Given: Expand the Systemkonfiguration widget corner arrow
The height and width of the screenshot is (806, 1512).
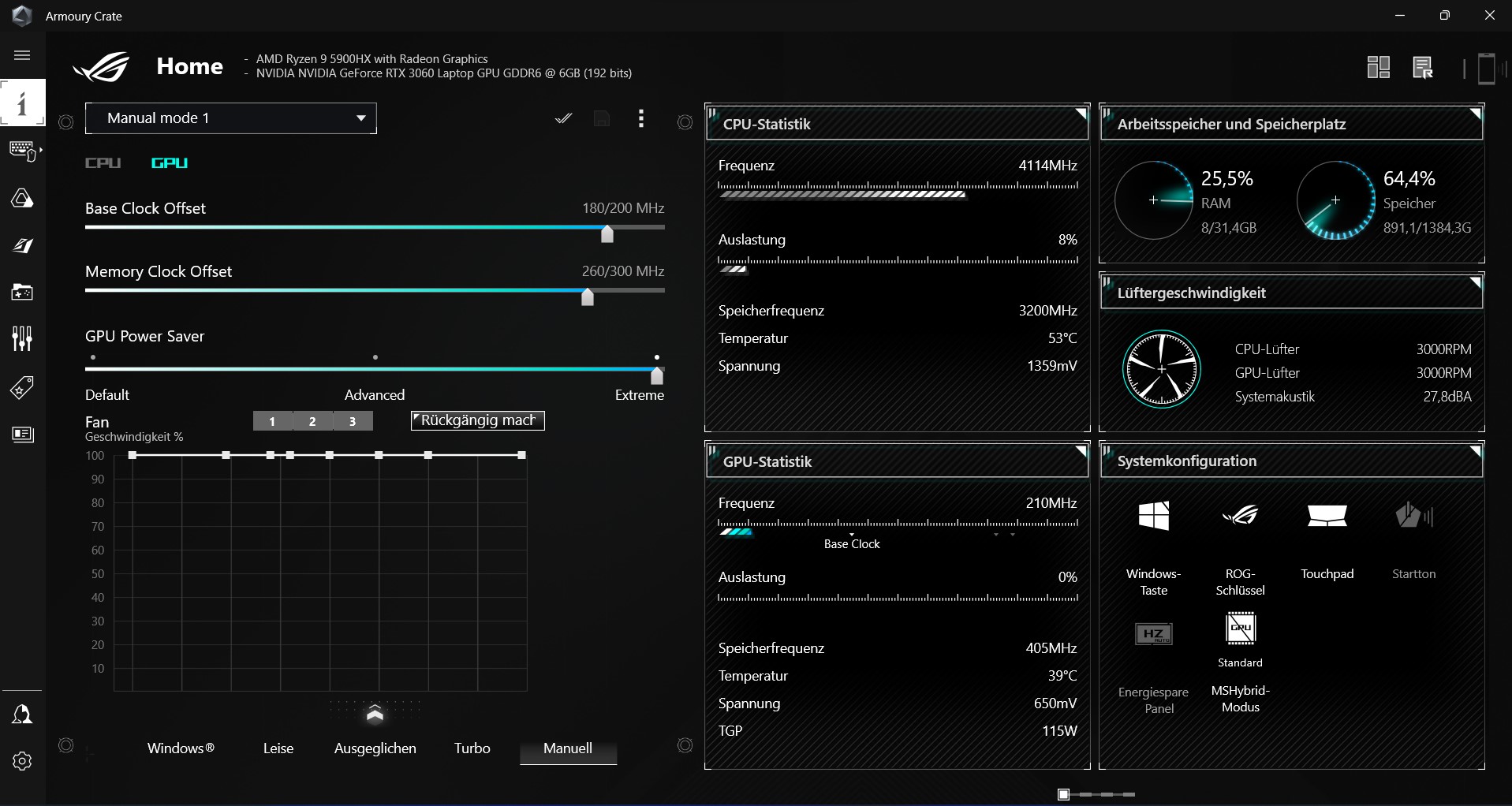Looking at the screenshot, I should pos(1476,451).
